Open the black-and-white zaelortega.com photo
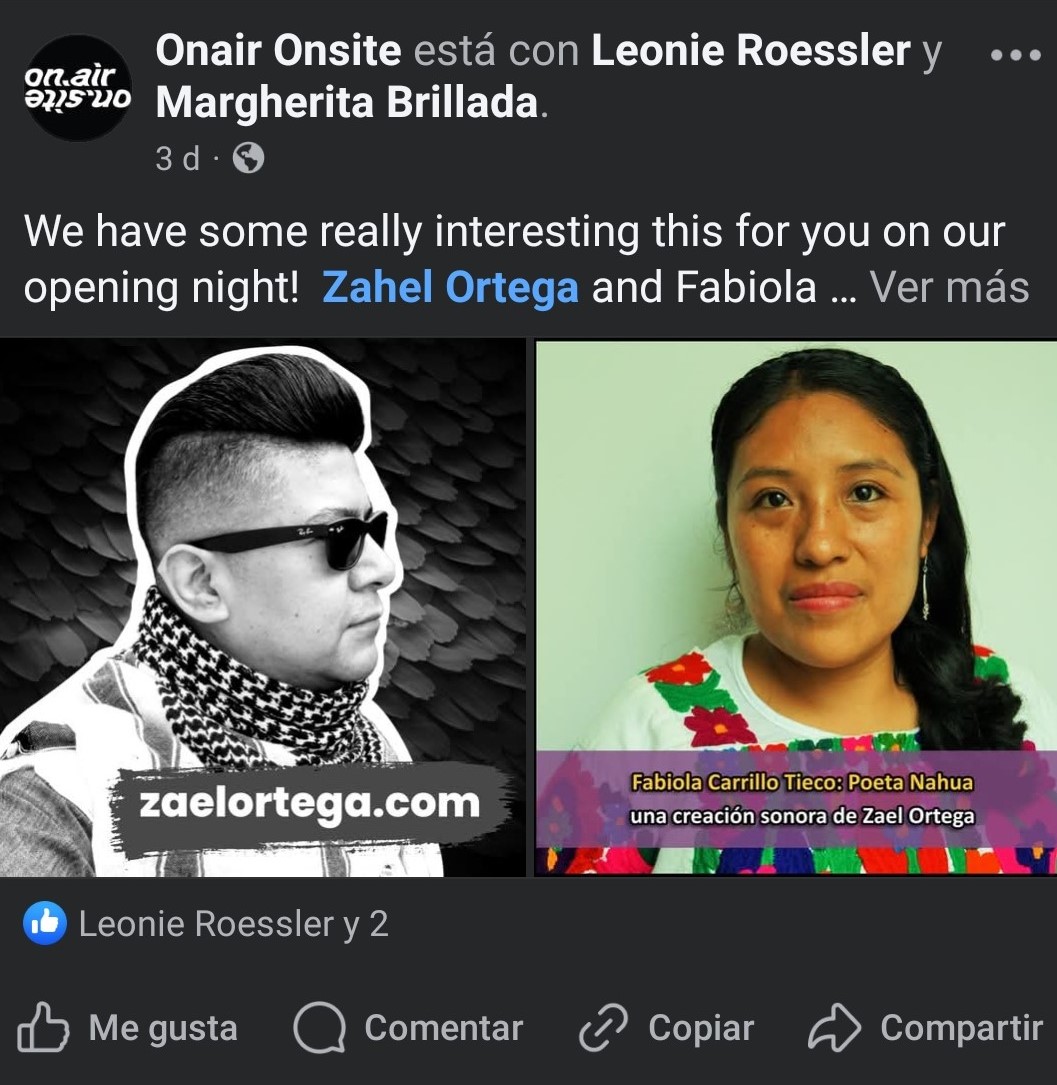The width and height of the screenshot is (1057, 1085). coord(263,608)
